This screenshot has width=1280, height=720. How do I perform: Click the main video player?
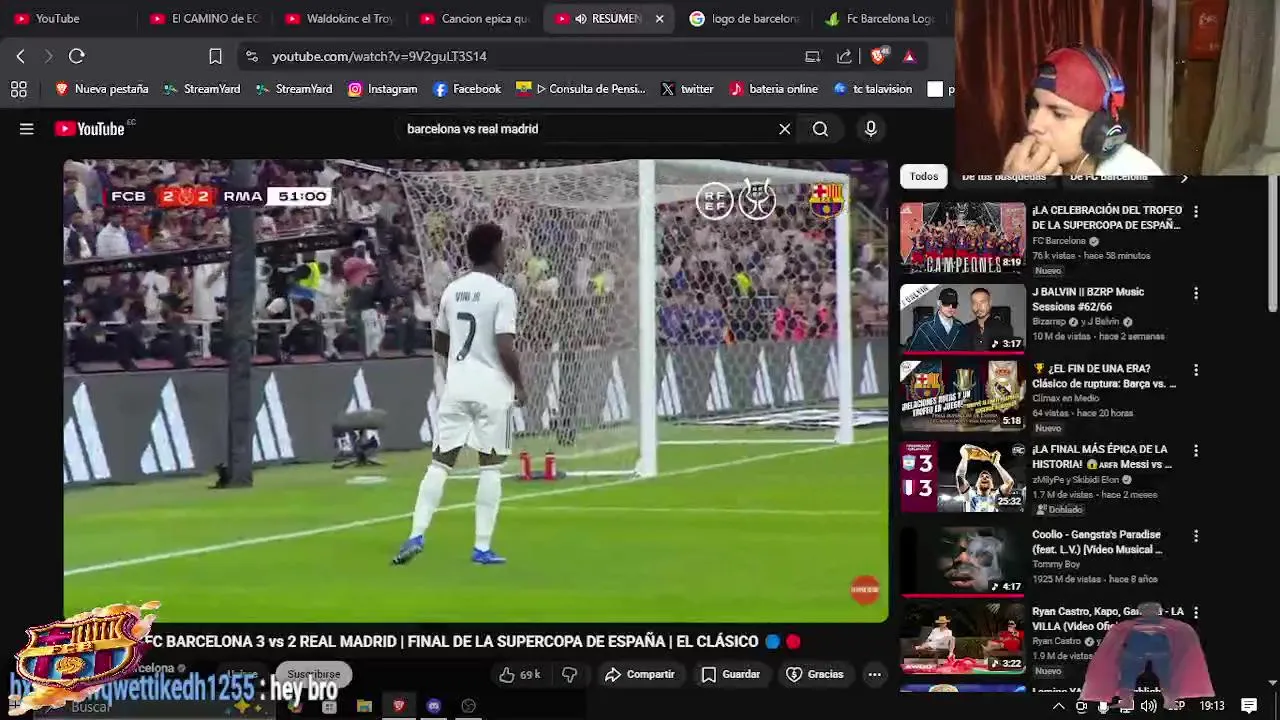pos(476,391)
